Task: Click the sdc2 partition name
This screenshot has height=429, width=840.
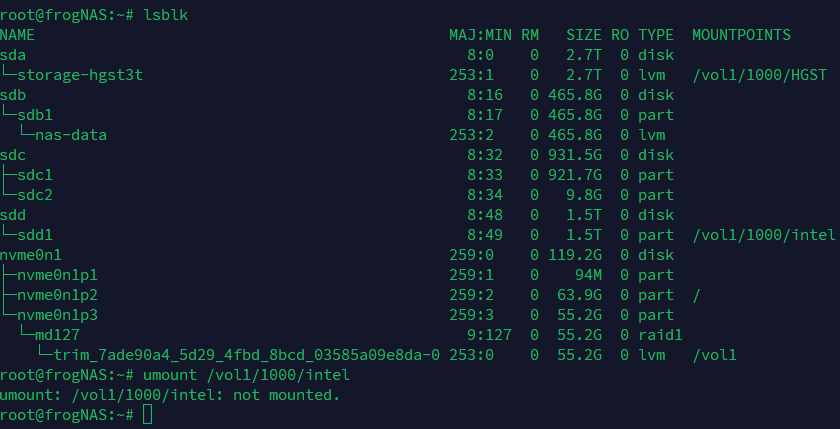Action: [35, 195]
